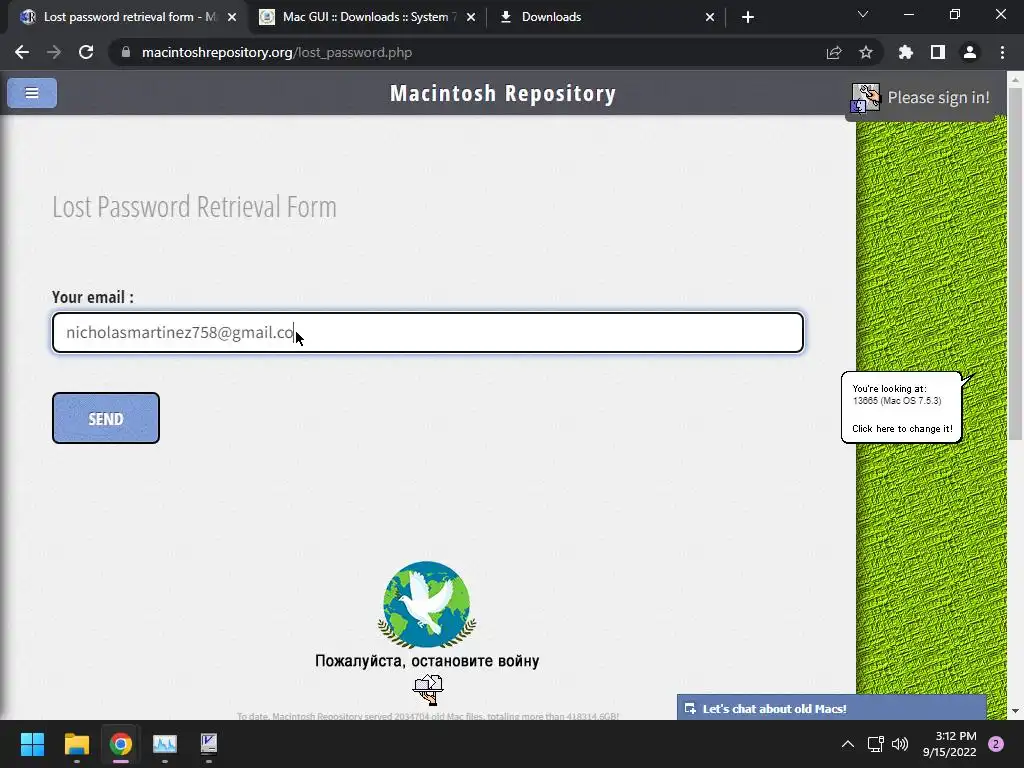Close the Mac GUI Downloads tab

(x=471, y=17)
